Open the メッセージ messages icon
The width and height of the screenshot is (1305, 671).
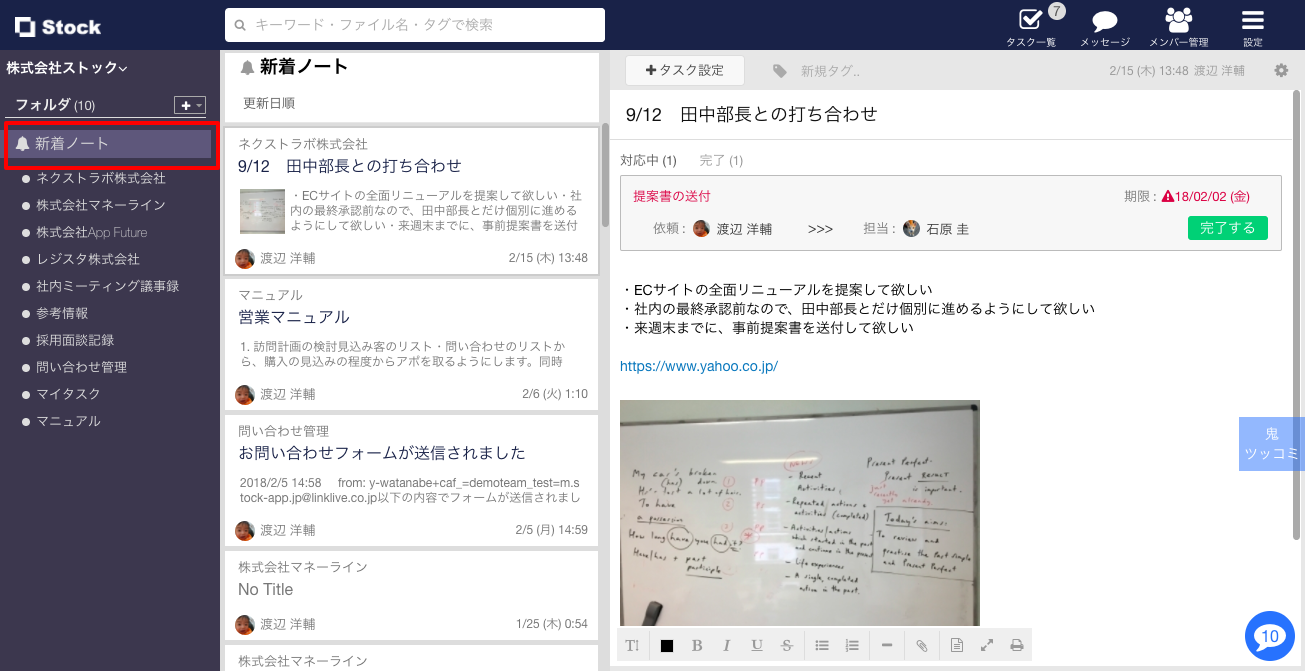(x=1104, y=25)
